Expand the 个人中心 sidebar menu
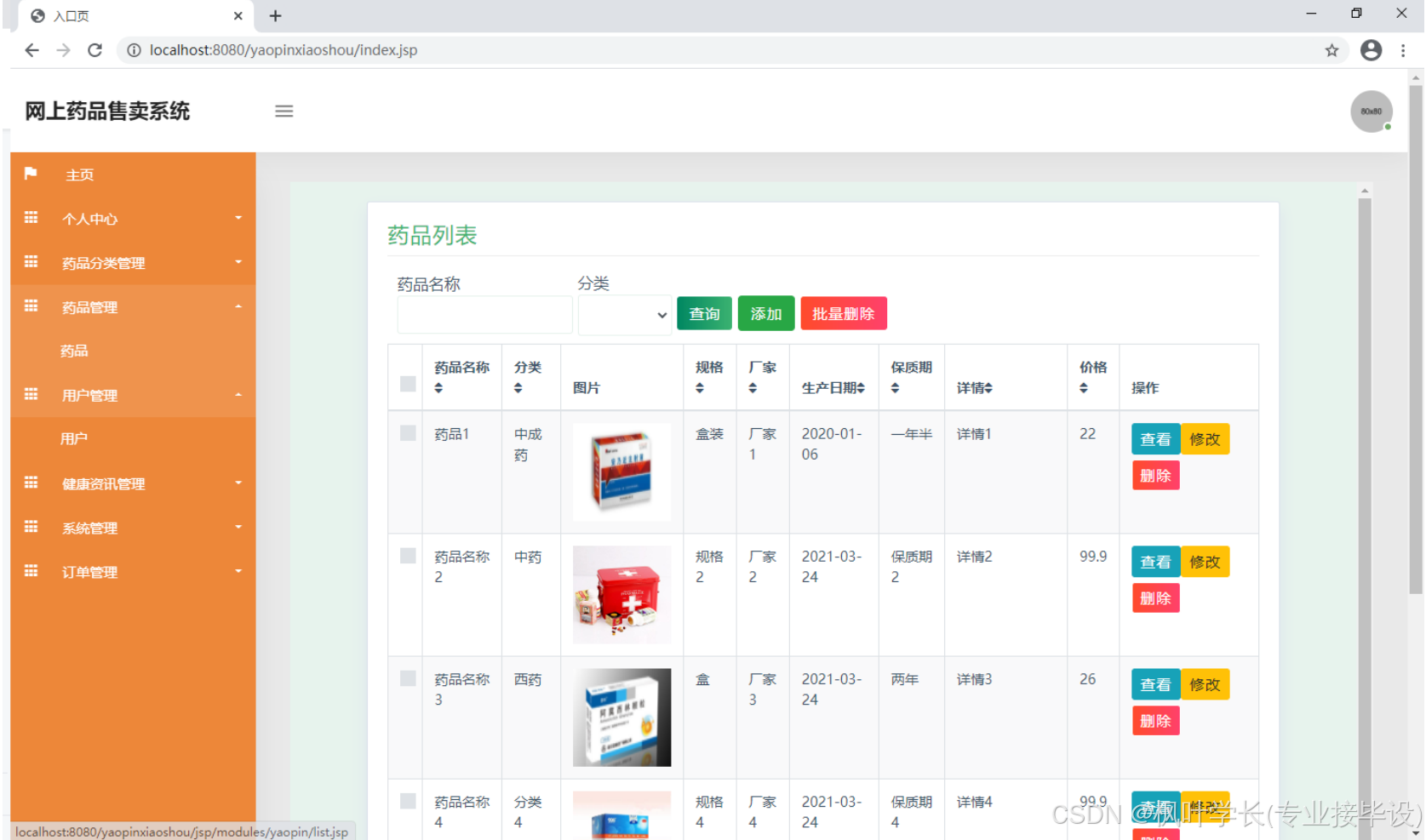The height and width of the screenshot is (840, 1426). [x=133, y=219]
